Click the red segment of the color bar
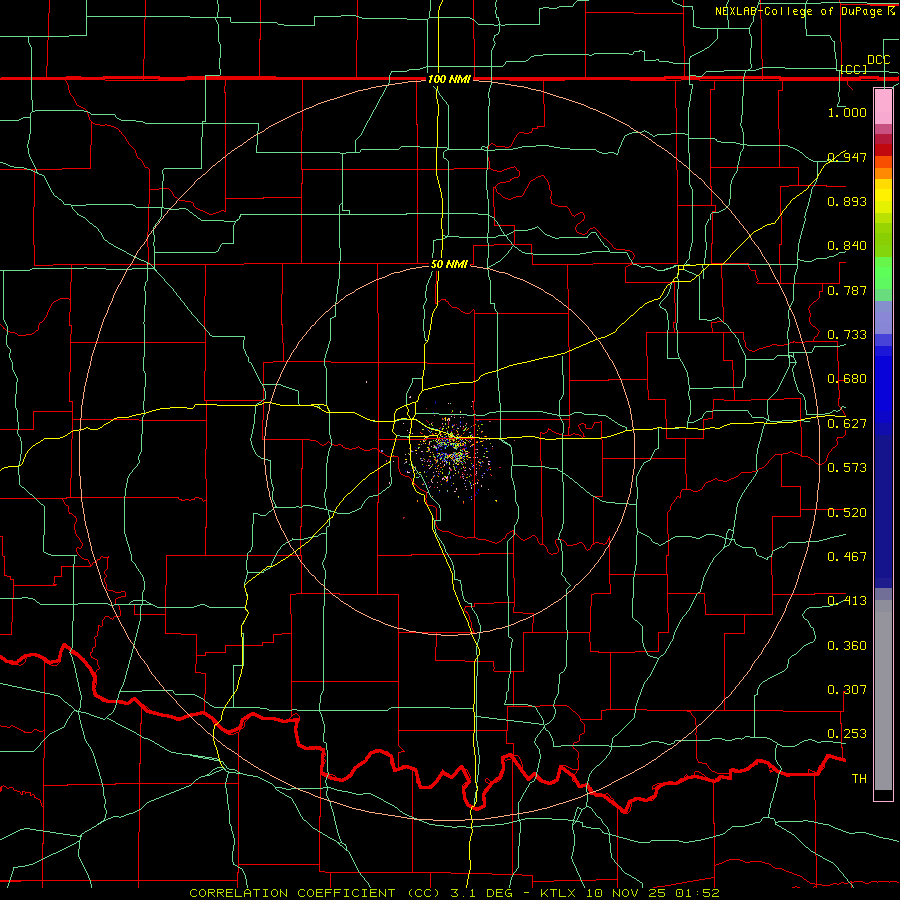 click(883, 150)
